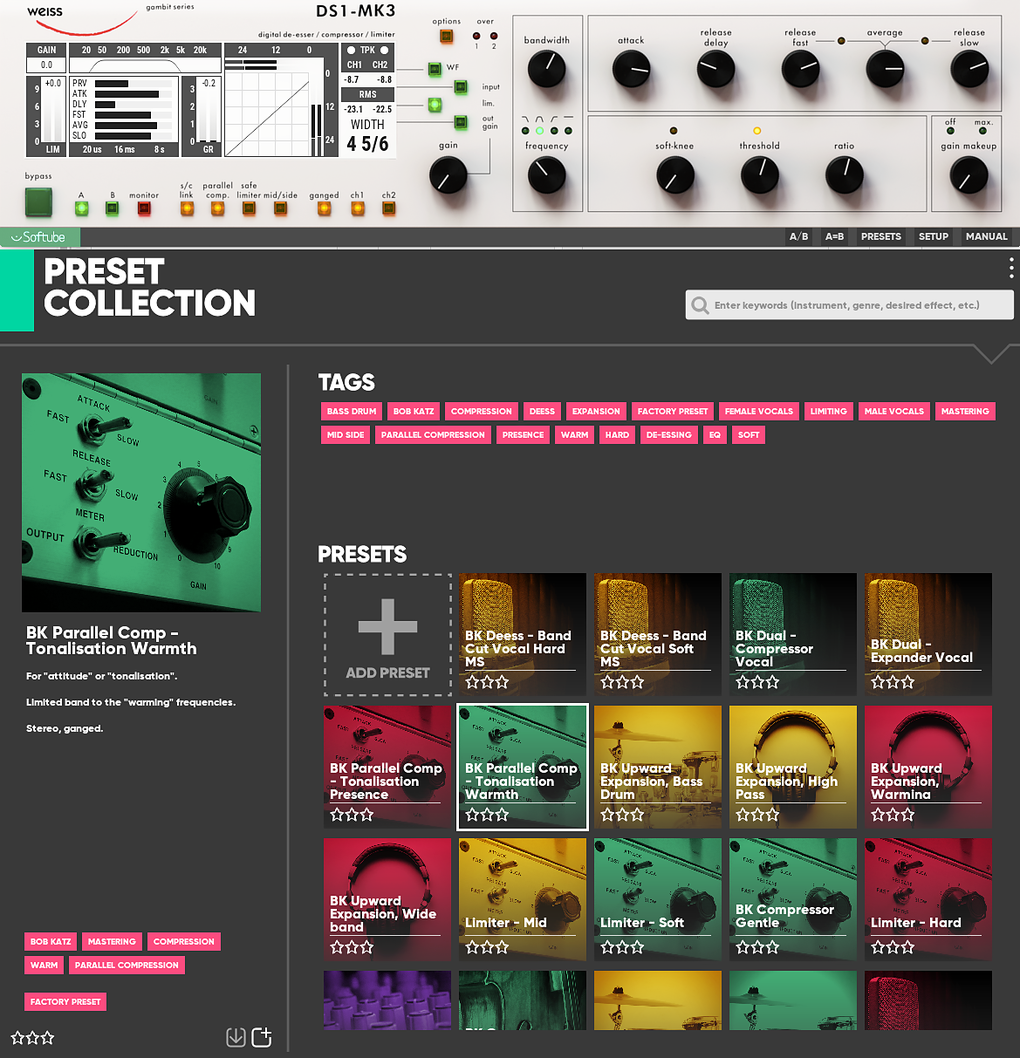This screenshot has height=1058, width=1020.
Task: Copy settings with the A=B button
Action: pos(834,237)
